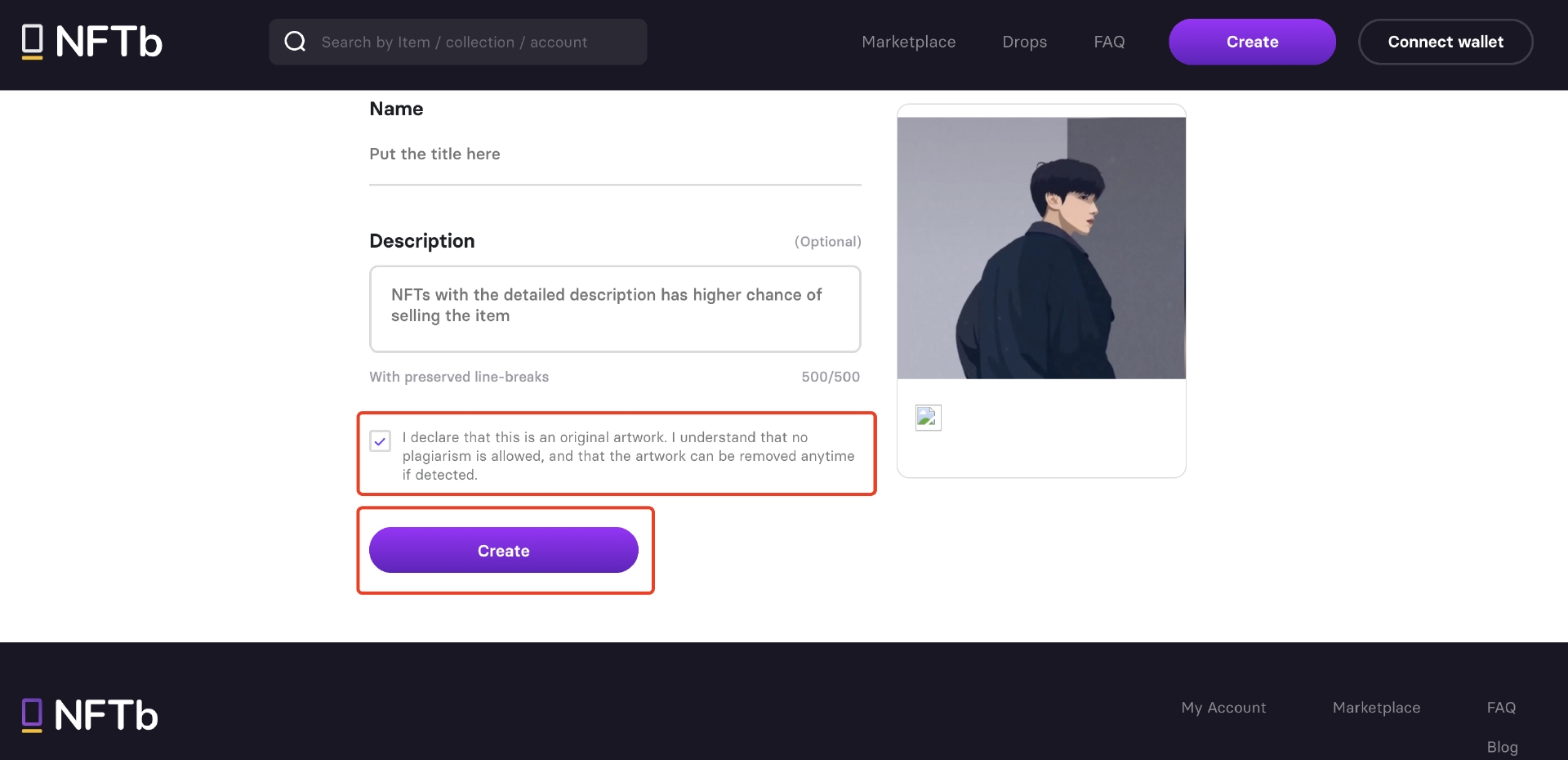Click the broken image icon below artwork
1568x760 pixels.
pyautogui.click(x=928, y=418)
